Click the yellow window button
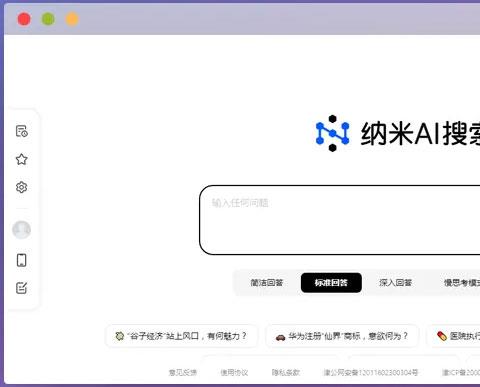The image size is (480, 387). click(72, 19)
